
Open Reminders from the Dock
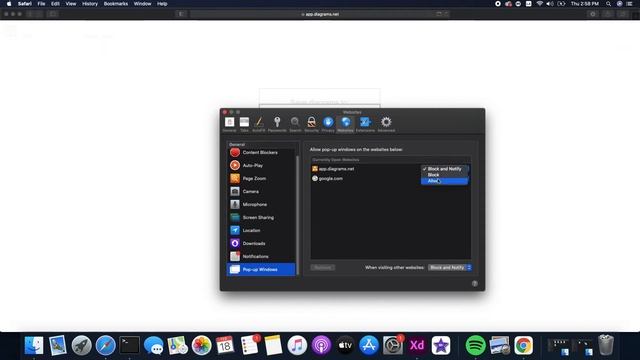click(x=249, y=345)
